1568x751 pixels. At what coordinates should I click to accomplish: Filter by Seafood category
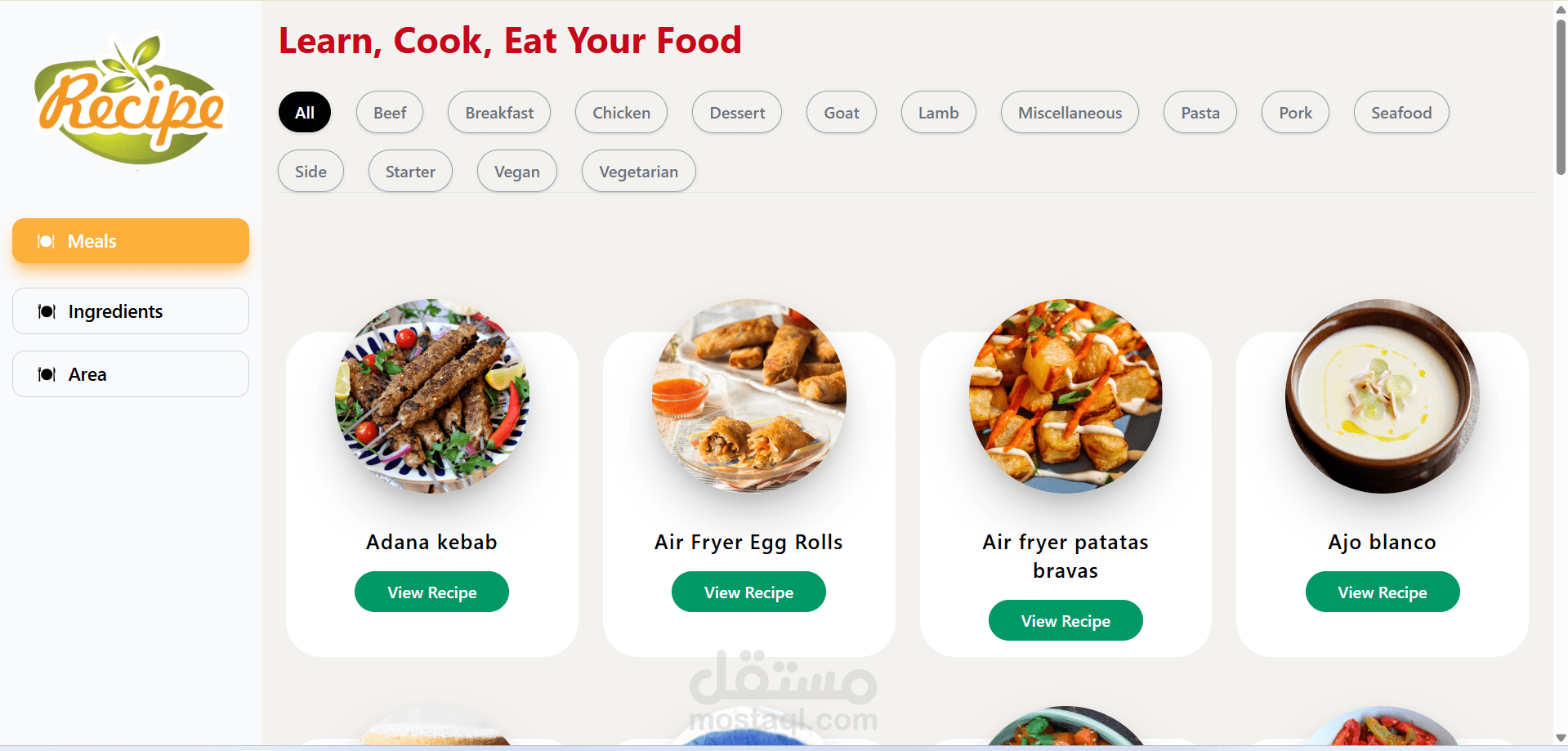click(x=1401, y=113)
